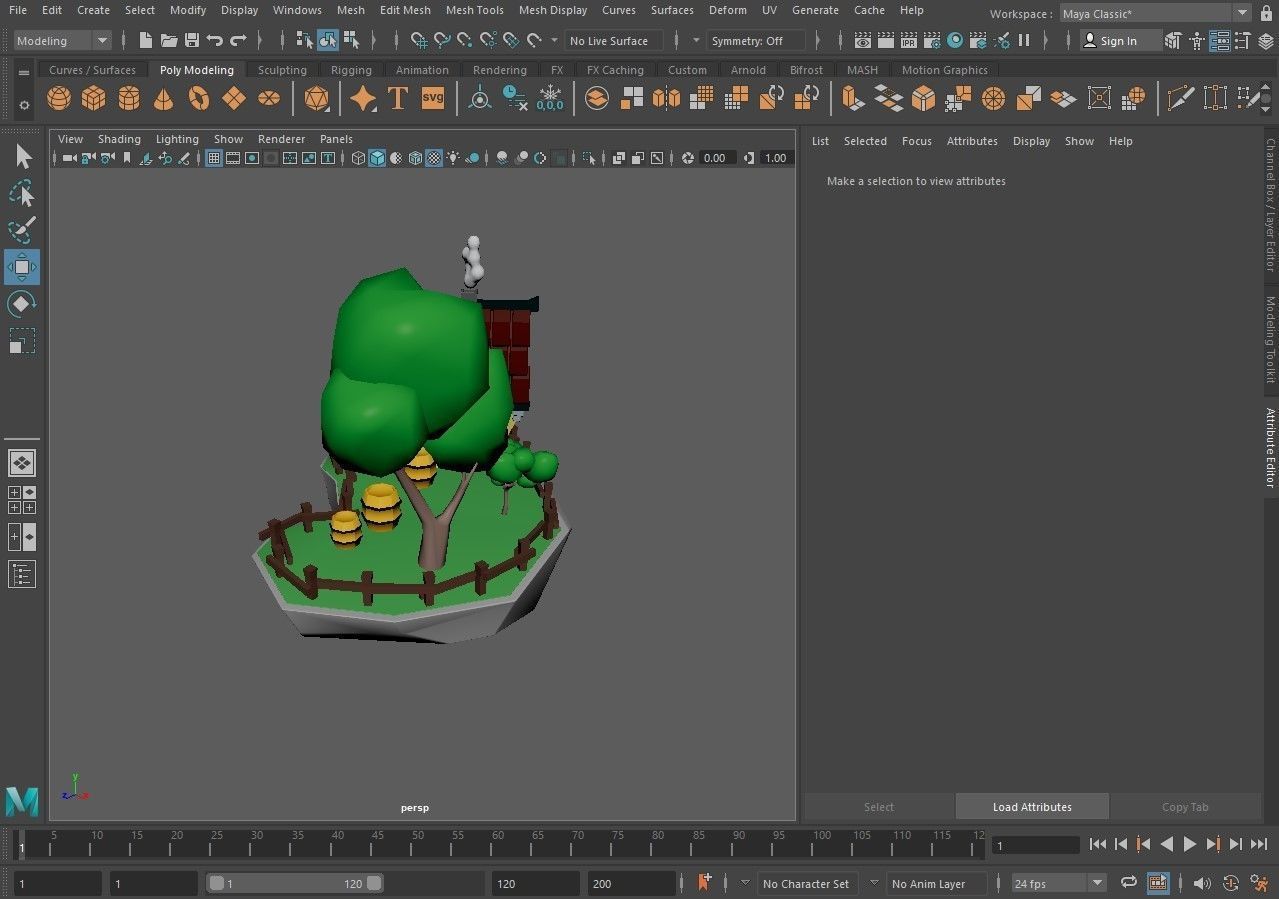Create a polygon torus from the shelf
The width and height of the screenshot is (1279, 899).
click(199, 98)
